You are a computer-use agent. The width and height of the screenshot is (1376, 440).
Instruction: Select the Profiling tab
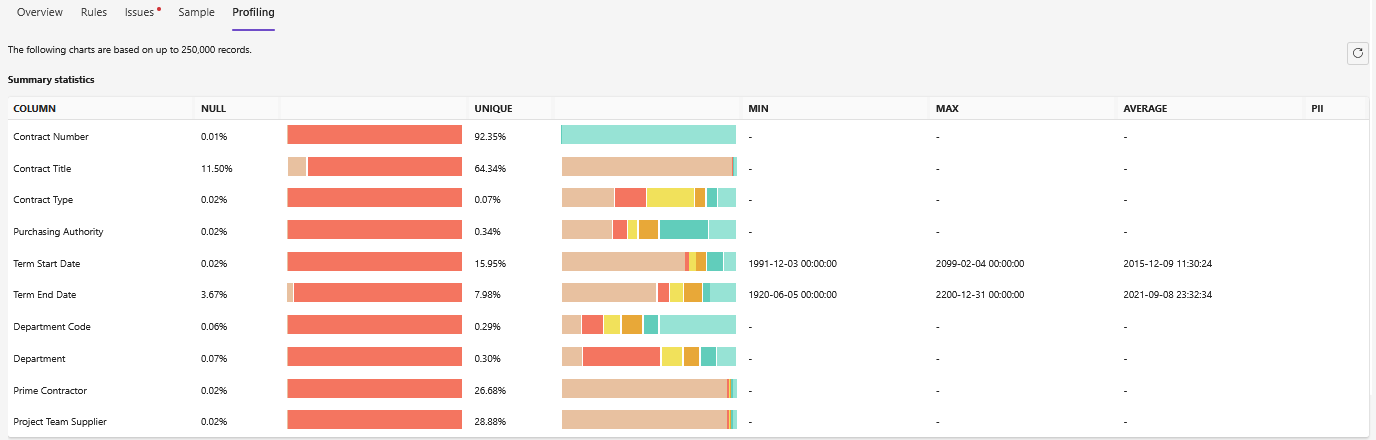[253, 12]
